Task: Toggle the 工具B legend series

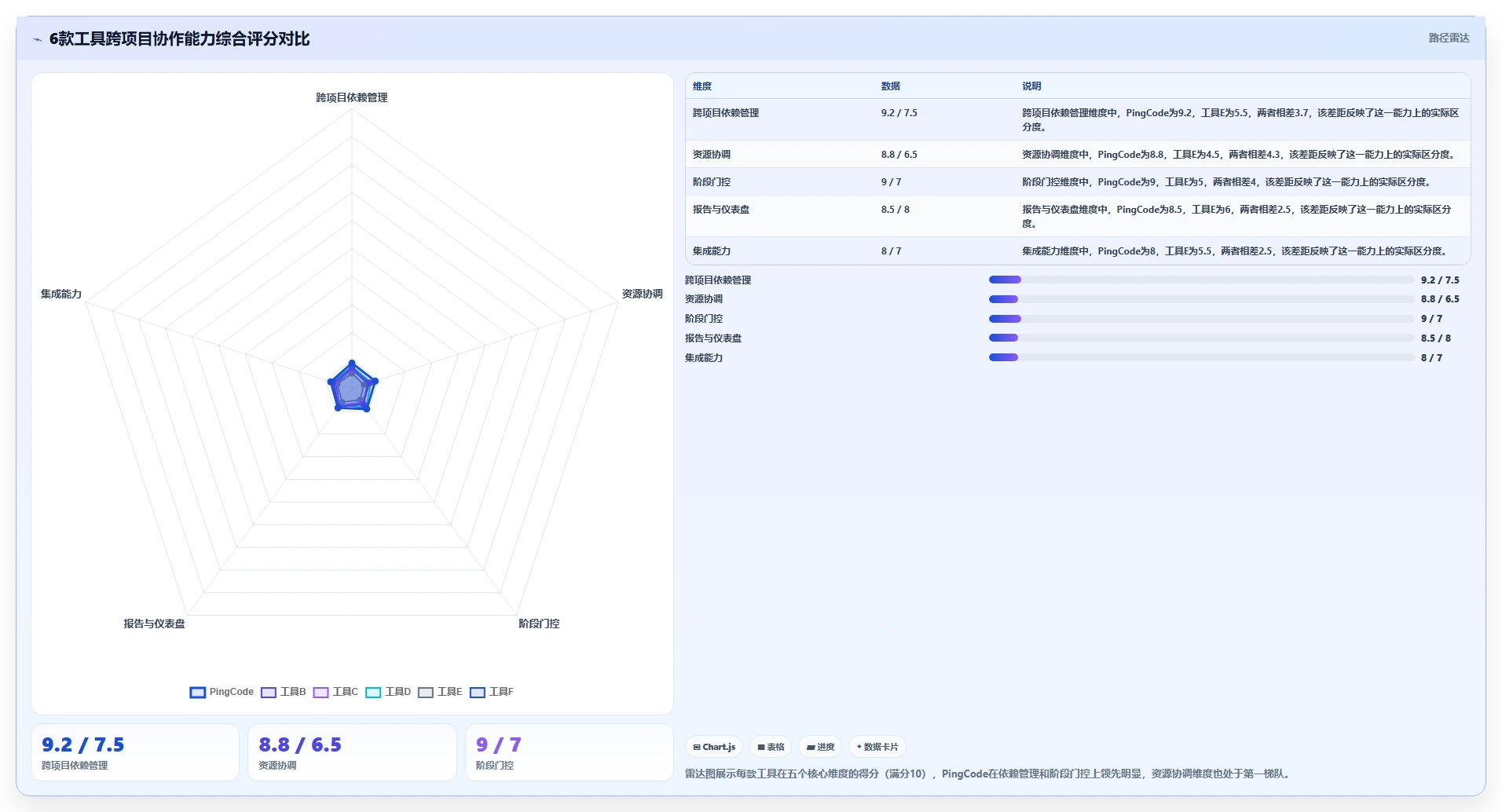Action: 284,692
